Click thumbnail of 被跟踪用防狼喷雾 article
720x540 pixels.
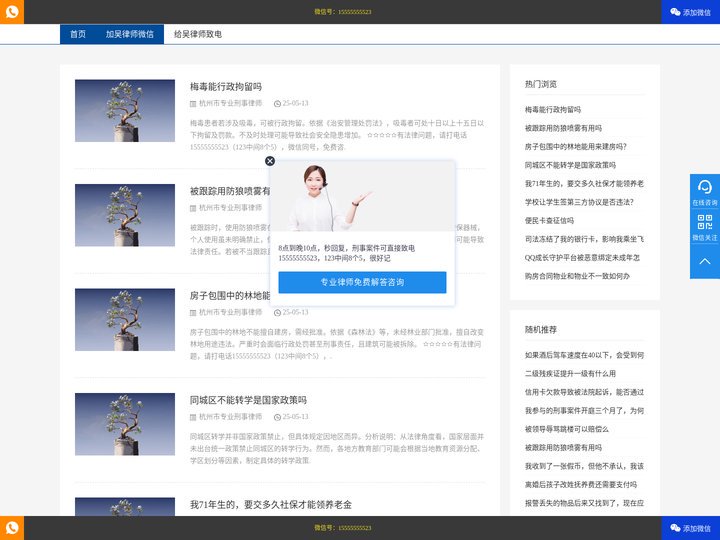pos(125,215)
